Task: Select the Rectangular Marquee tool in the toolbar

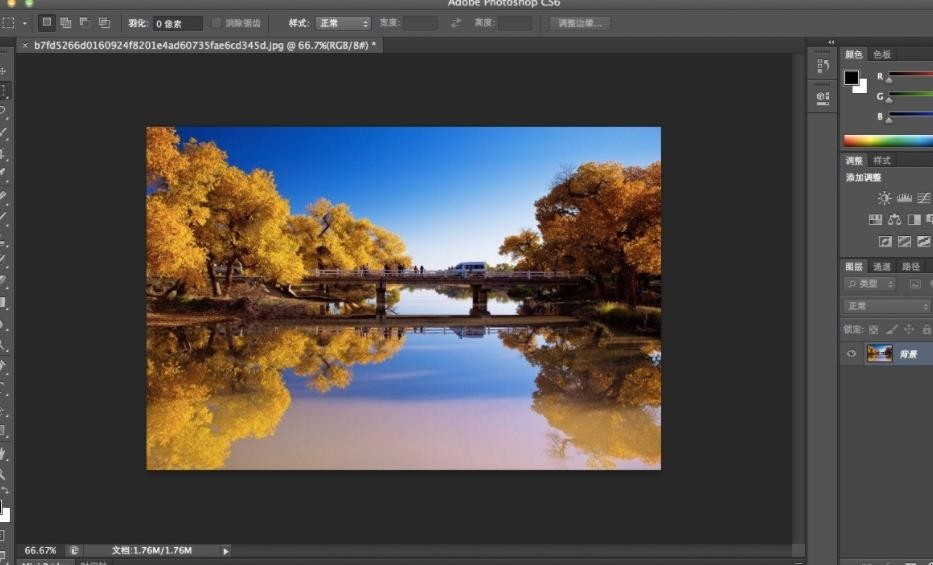Action: pos(4,91)
